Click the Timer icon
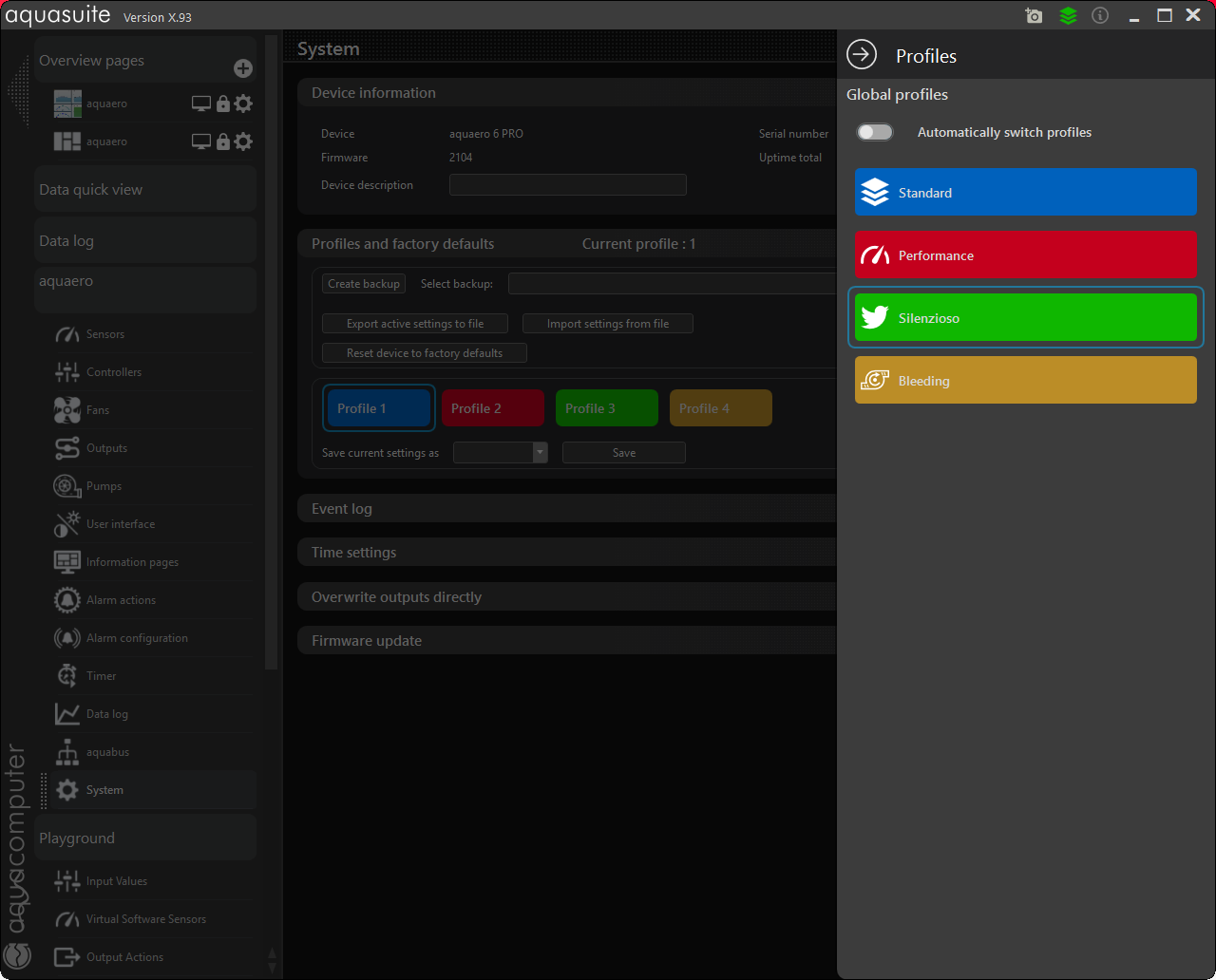The height and width of the screenshot is (980, 1216). coord(67,676)
